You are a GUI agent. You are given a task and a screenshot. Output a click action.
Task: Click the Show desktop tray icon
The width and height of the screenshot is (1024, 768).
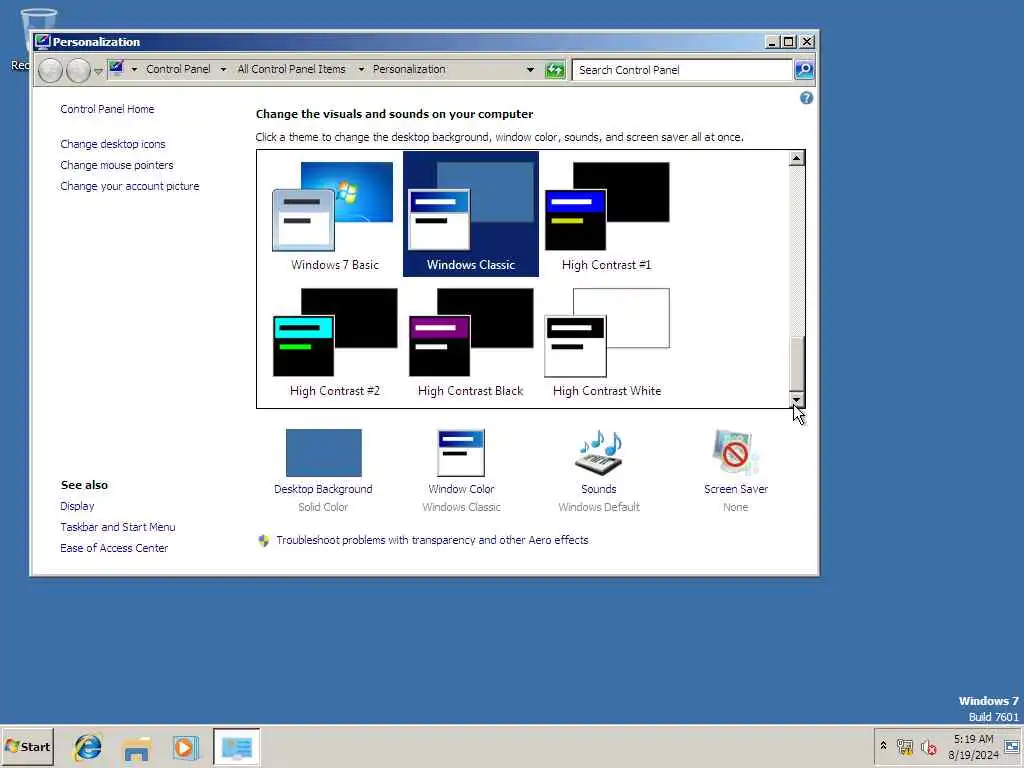[x=1012, y=747]
